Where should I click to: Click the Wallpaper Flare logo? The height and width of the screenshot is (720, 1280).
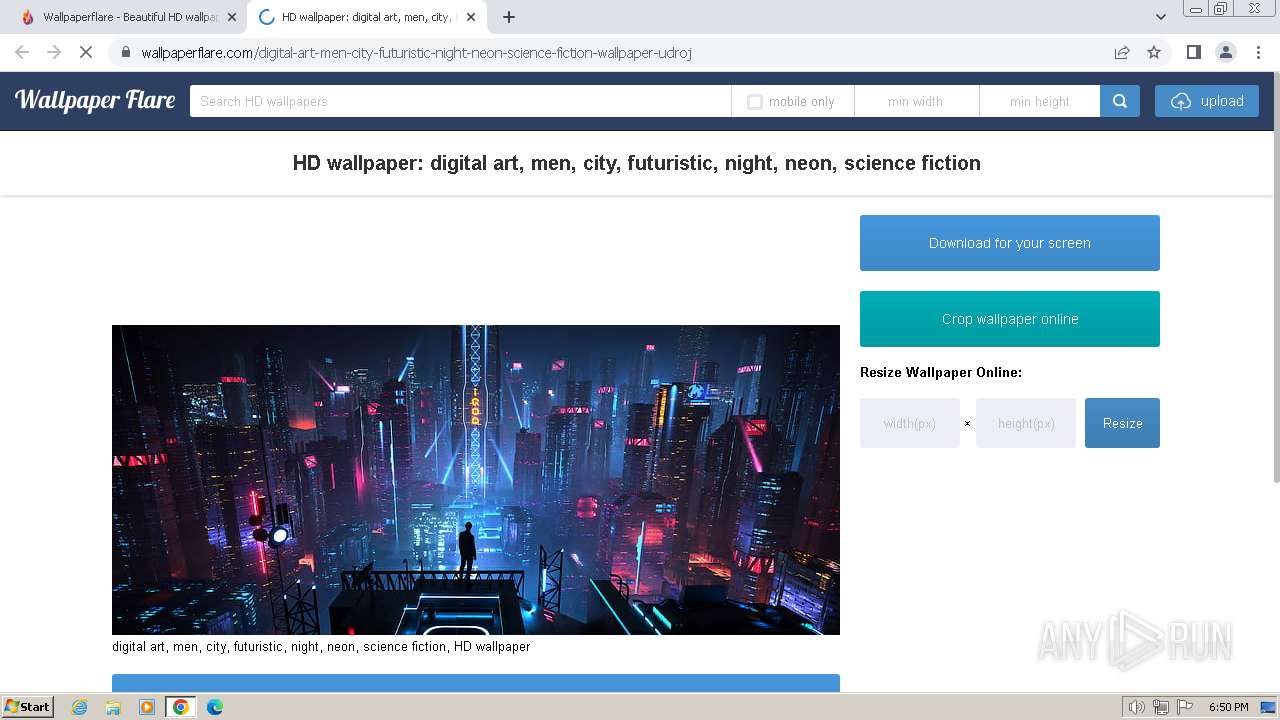pyautogui.click(x=95, y=100)
